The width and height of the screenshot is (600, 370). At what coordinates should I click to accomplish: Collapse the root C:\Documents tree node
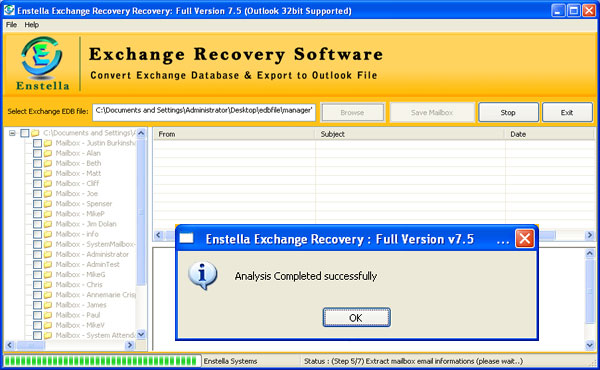pyautogui.click(x=12, y=133)
